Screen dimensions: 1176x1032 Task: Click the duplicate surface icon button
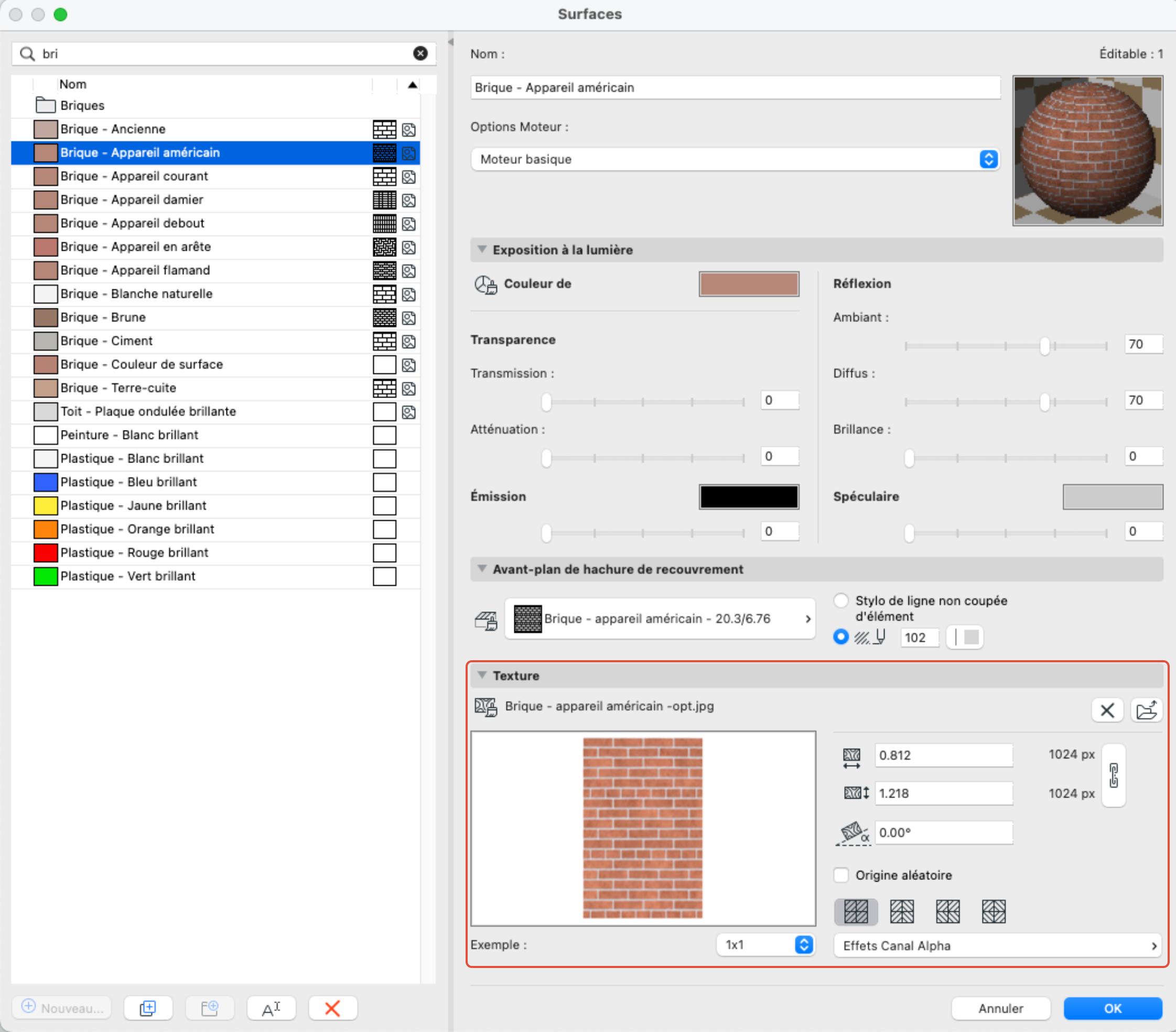pyautogui.click(x=148, y=1008)
